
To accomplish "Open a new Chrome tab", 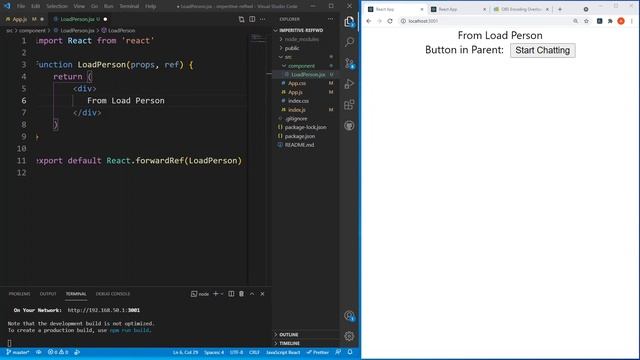I will (x=560, y=9).
